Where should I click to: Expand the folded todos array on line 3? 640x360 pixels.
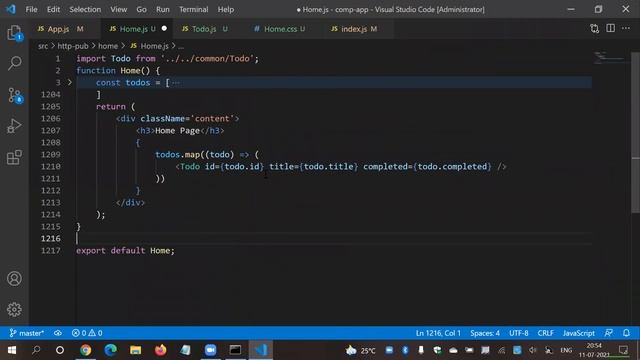pyautogui.click(x=70, y=82)
